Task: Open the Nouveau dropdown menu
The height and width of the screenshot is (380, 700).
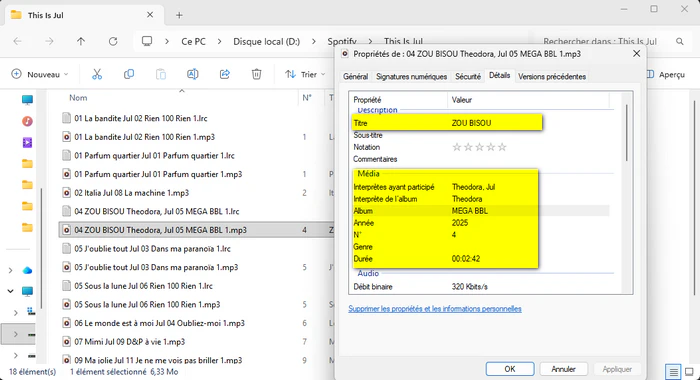Action: click(40, 74)
